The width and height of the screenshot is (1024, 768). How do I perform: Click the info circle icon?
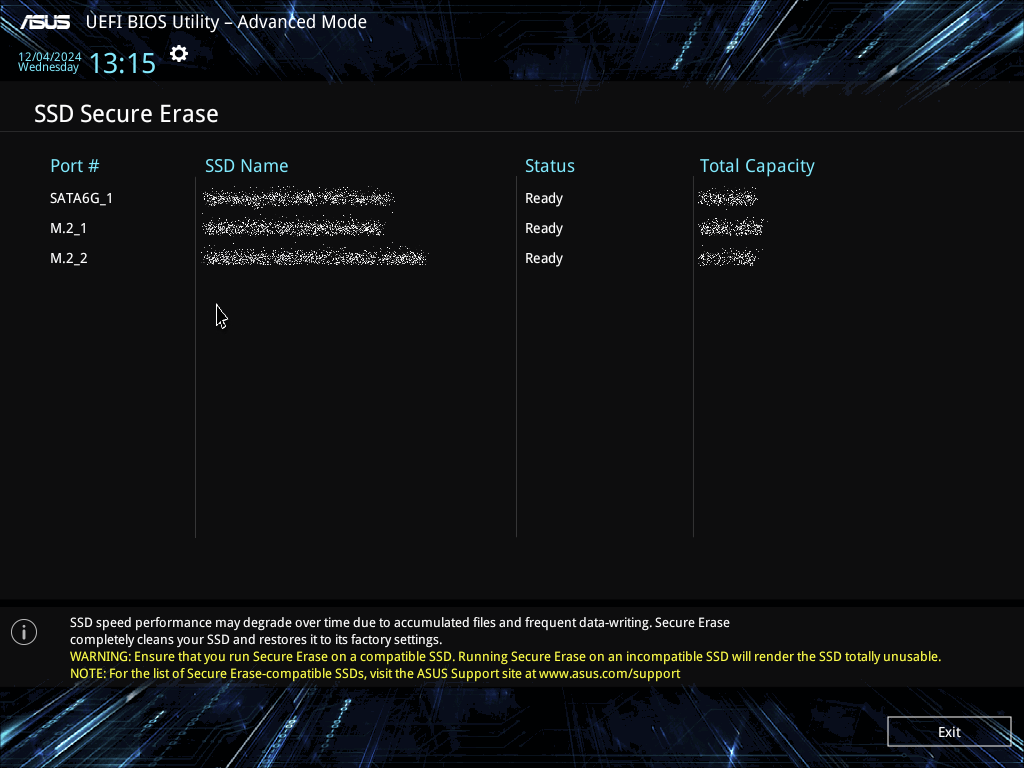point(24,632)
